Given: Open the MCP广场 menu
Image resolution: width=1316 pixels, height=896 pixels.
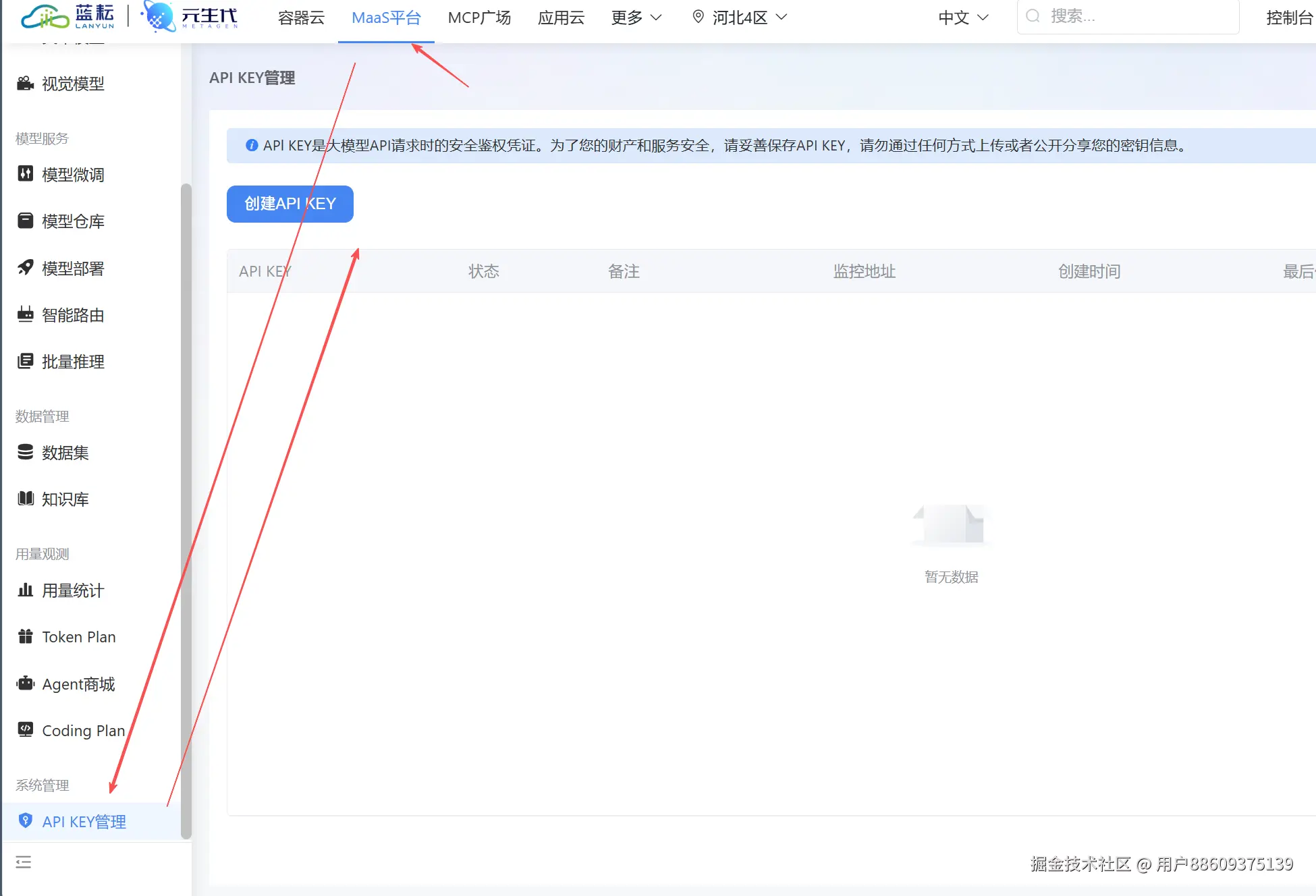Looking at the screenshot, I should click(x=479, y=18).
